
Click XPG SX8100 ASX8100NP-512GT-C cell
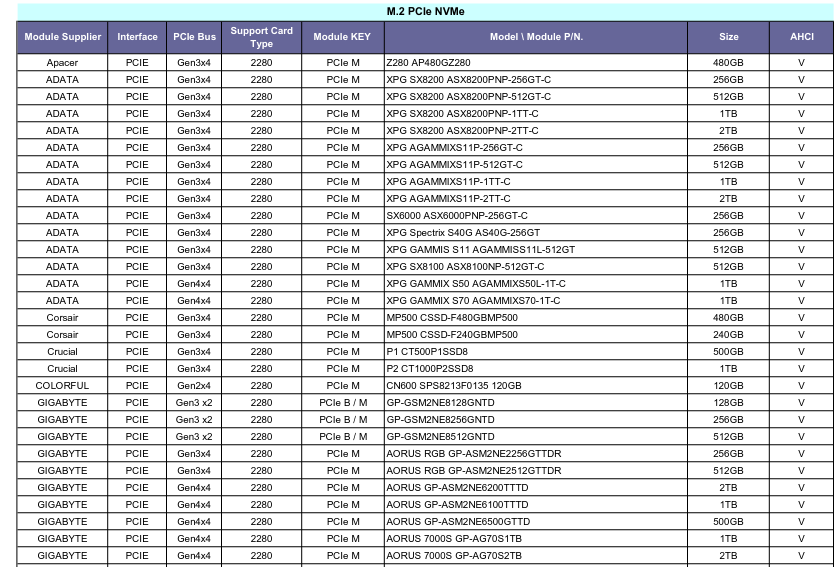point(536,267)
